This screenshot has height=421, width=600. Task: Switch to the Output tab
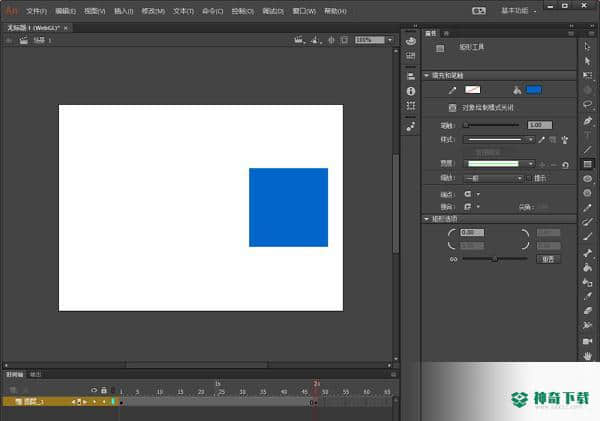(x=35, y=374)
